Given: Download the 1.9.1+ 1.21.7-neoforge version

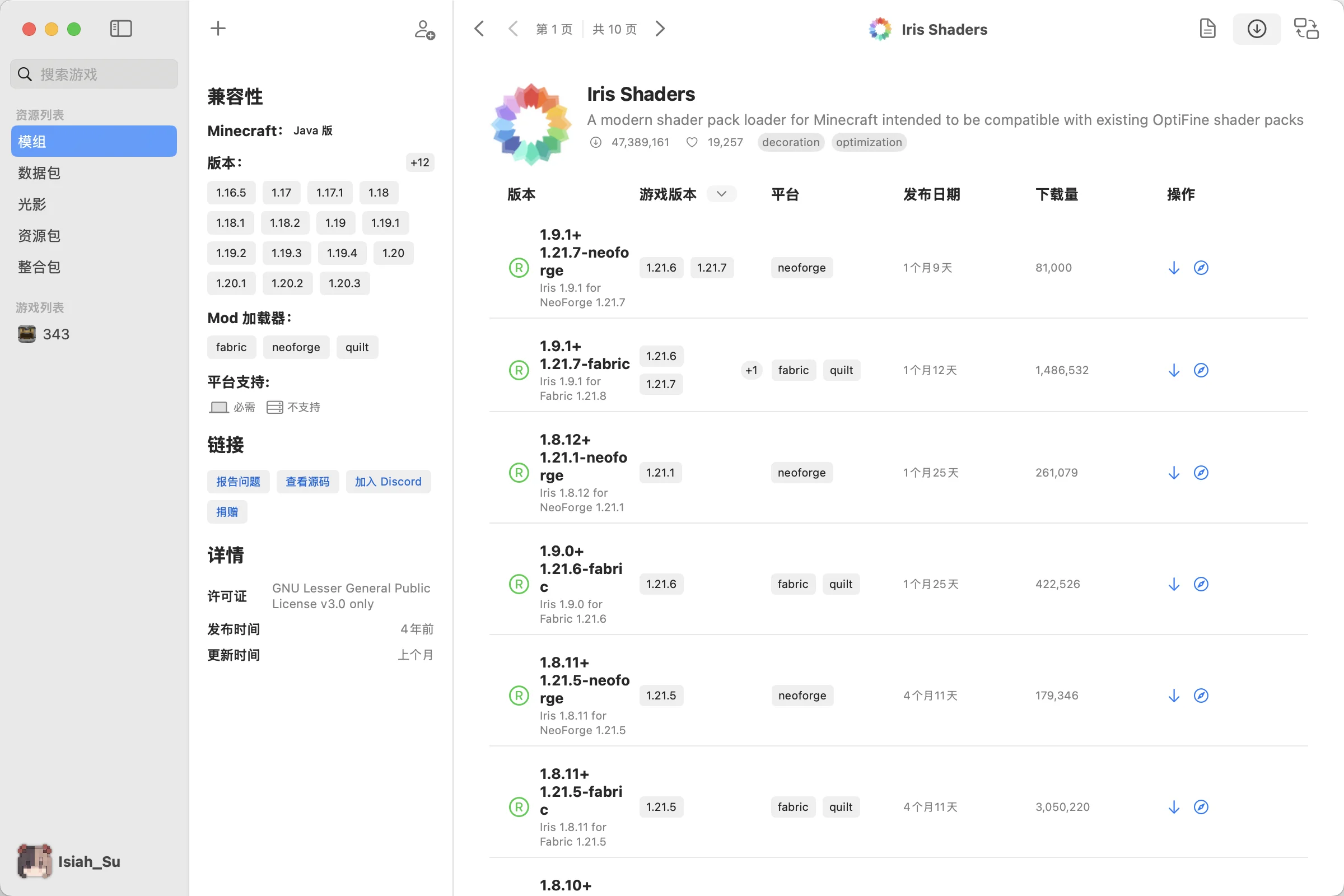Looking at the screenshot, I should (1173, 267).
